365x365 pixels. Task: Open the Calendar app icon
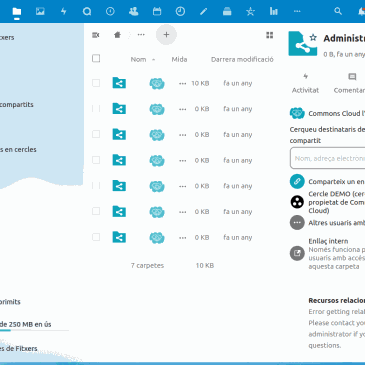tap(157, 12)
